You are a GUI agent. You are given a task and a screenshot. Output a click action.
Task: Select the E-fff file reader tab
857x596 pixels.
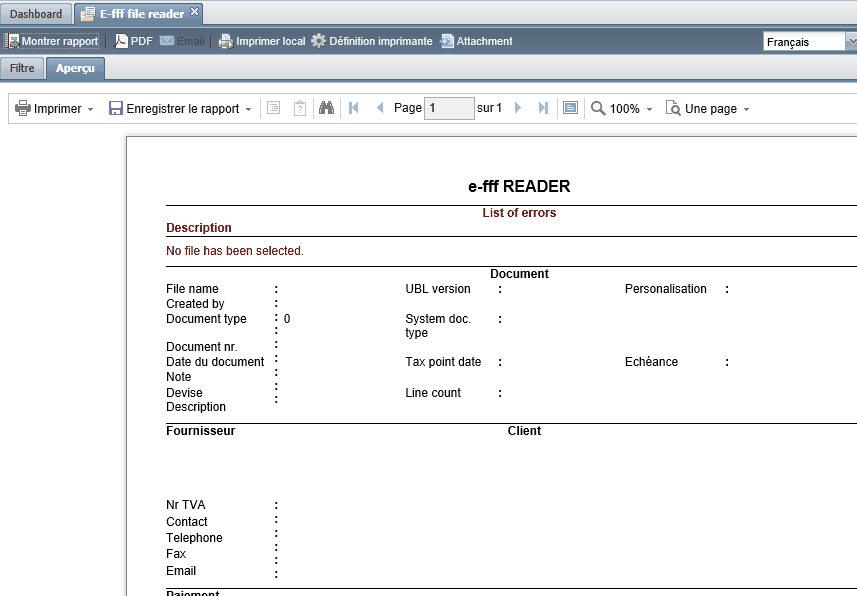click(x=138, y=14)
